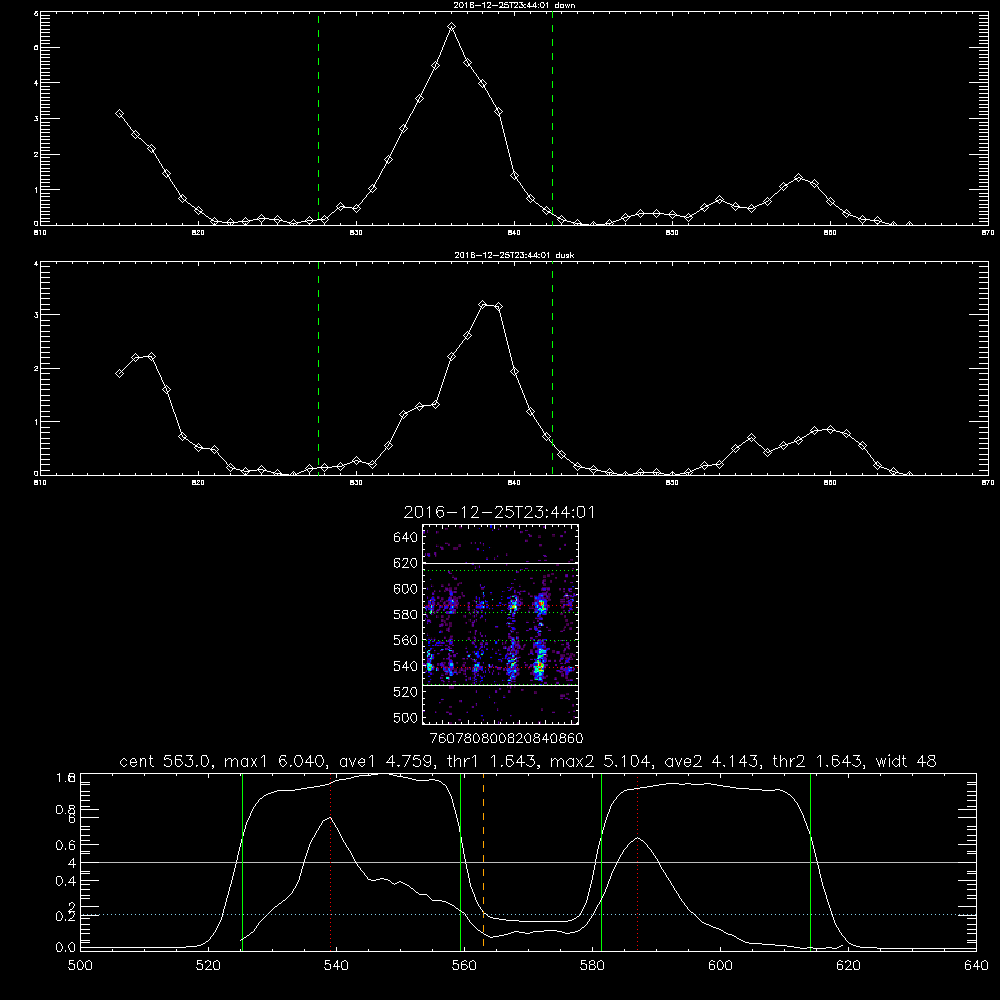Click the bottom plot x-axis label 640
Screen dimensions: 1000x1000
coord(976,966)
